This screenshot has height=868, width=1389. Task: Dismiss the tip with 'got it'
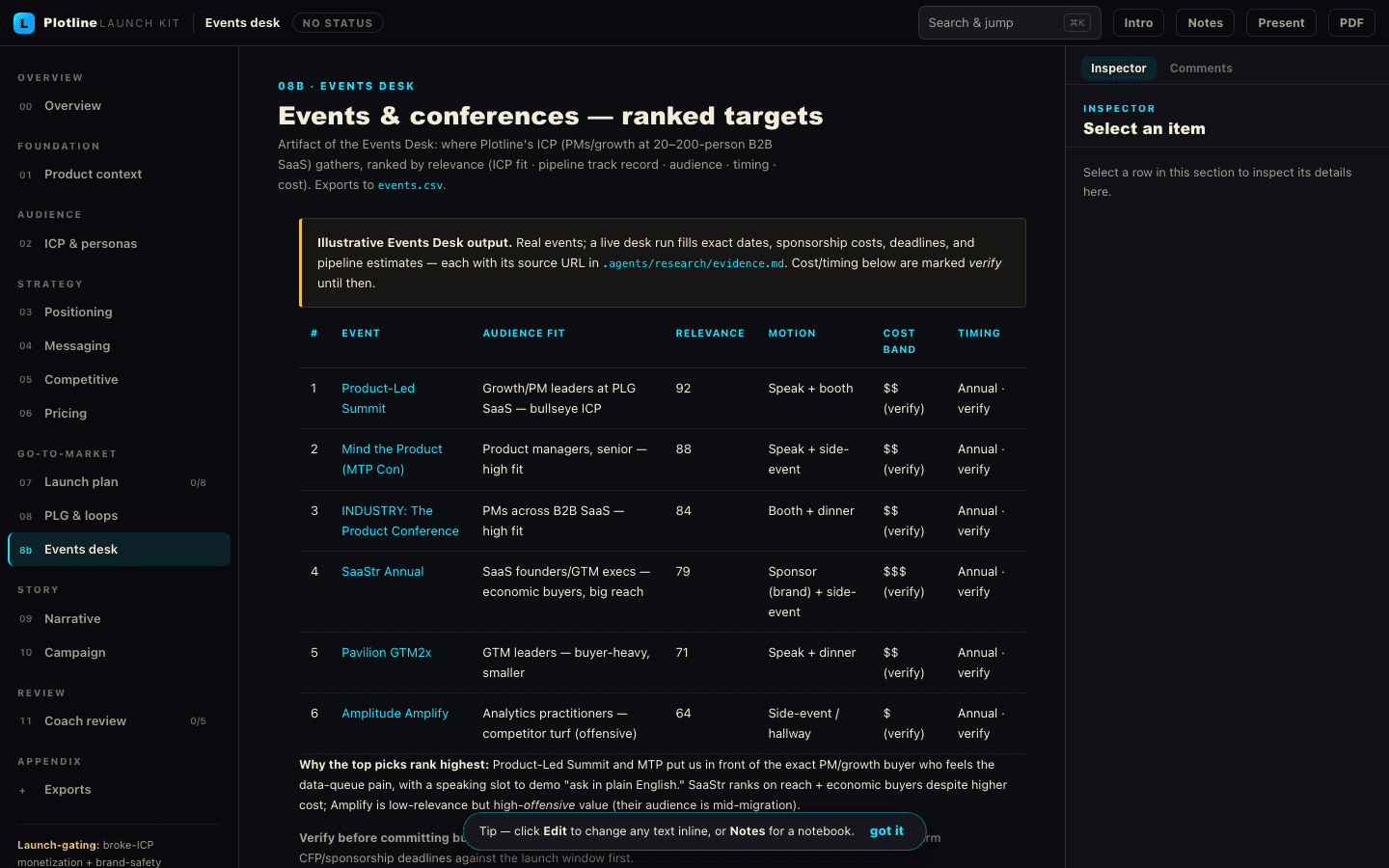pos(886,831)
